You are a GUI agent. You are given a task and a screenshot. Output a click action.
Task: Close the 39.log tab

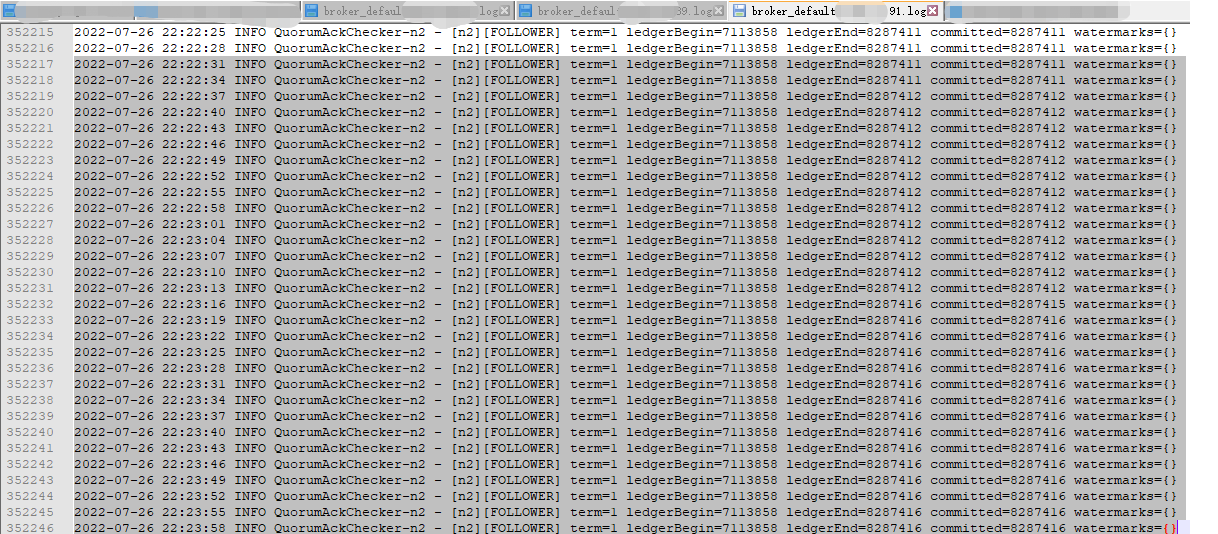click(719, 11)
